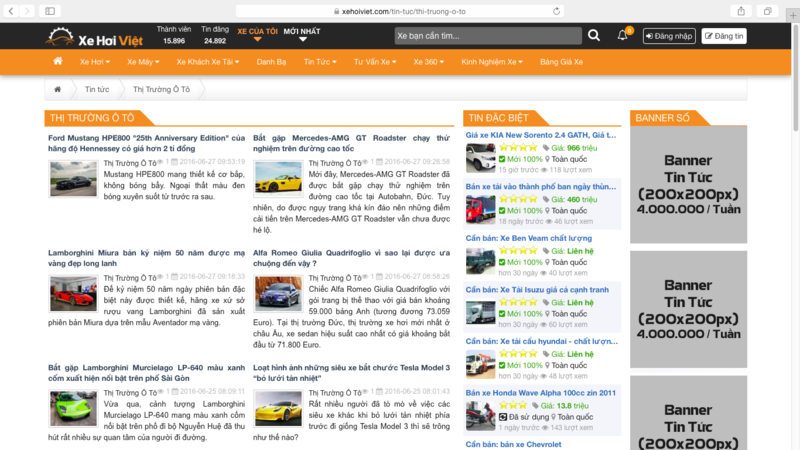Open the yellow Tesla-like supercar thumbnail
The width and height of the screenshot is (800, 450).
point(278,408)
